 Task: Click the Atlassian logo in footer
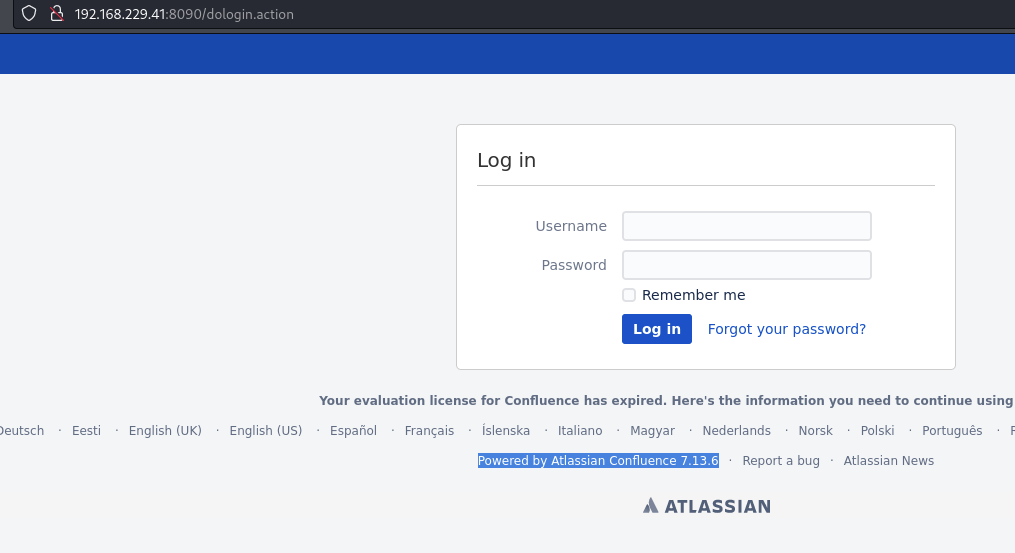707,506
